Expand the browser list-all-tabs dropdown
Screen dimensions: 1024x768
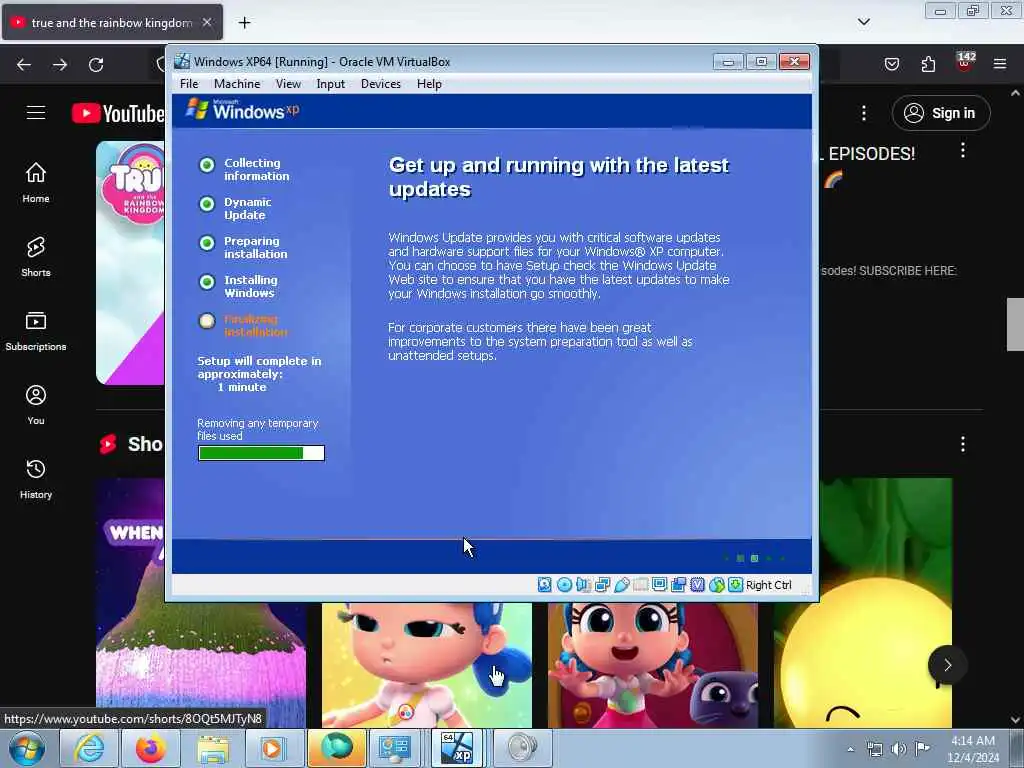pos(863,22)
